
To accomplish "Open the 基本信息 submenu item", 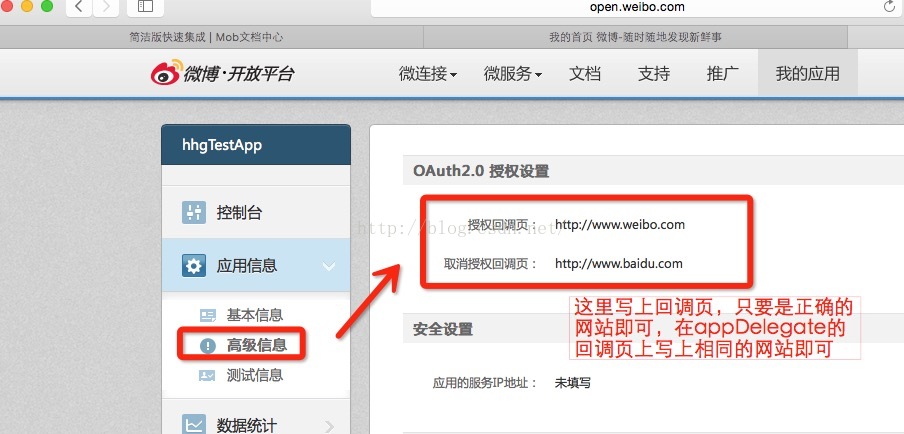I will pos(254,315).
